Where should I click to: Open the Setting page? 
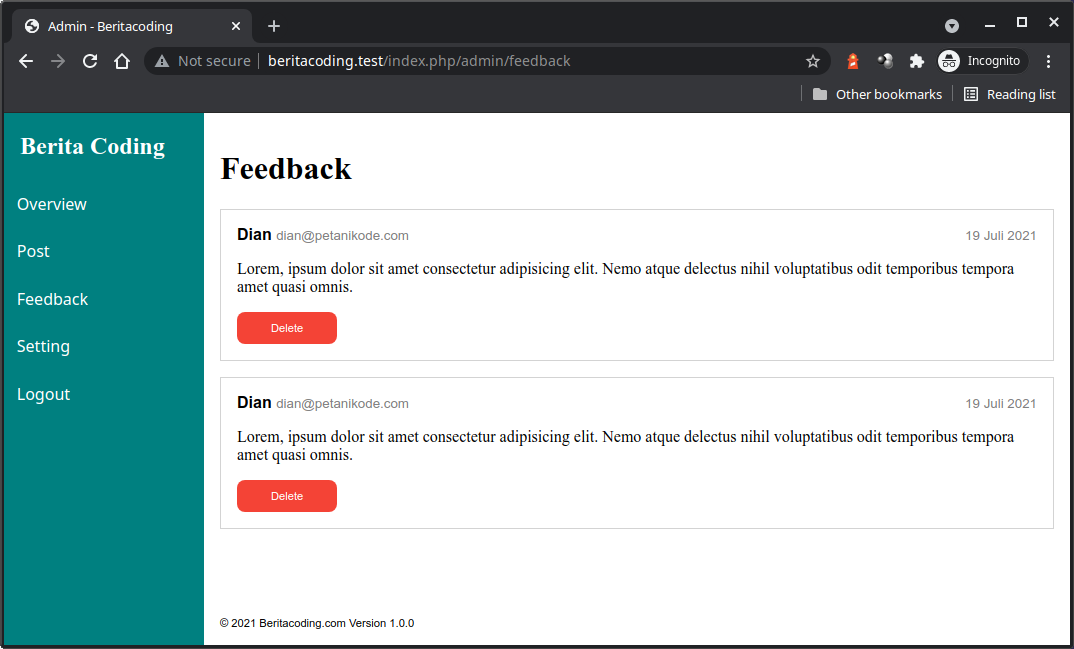pos(43,346)
